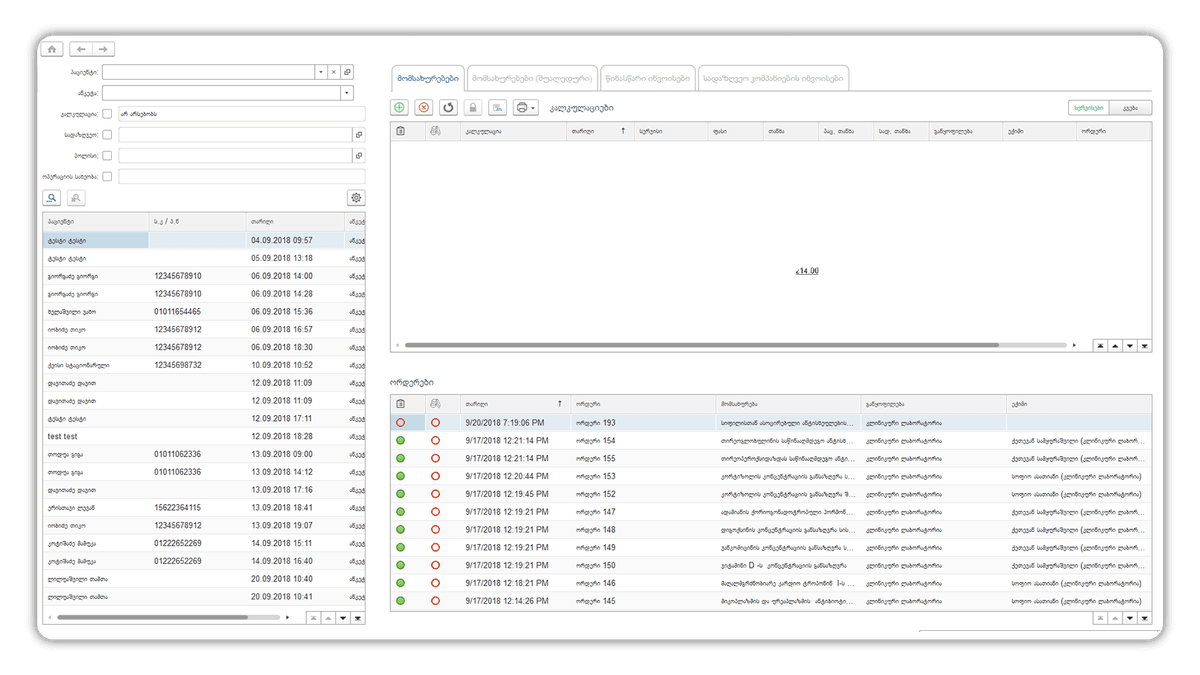
Task: Add new item with green plus icon
Action: [x=400, y=107]
